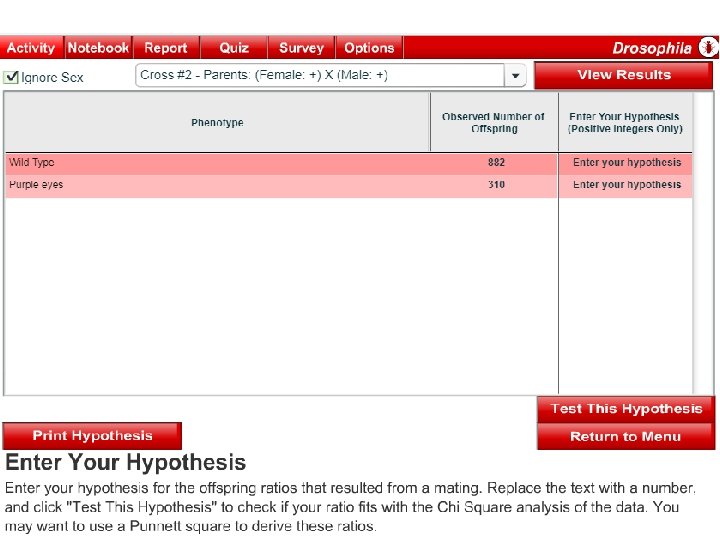Screen dimensions: 720x540
Task: Click observed count 310
Action: (496, 185)
